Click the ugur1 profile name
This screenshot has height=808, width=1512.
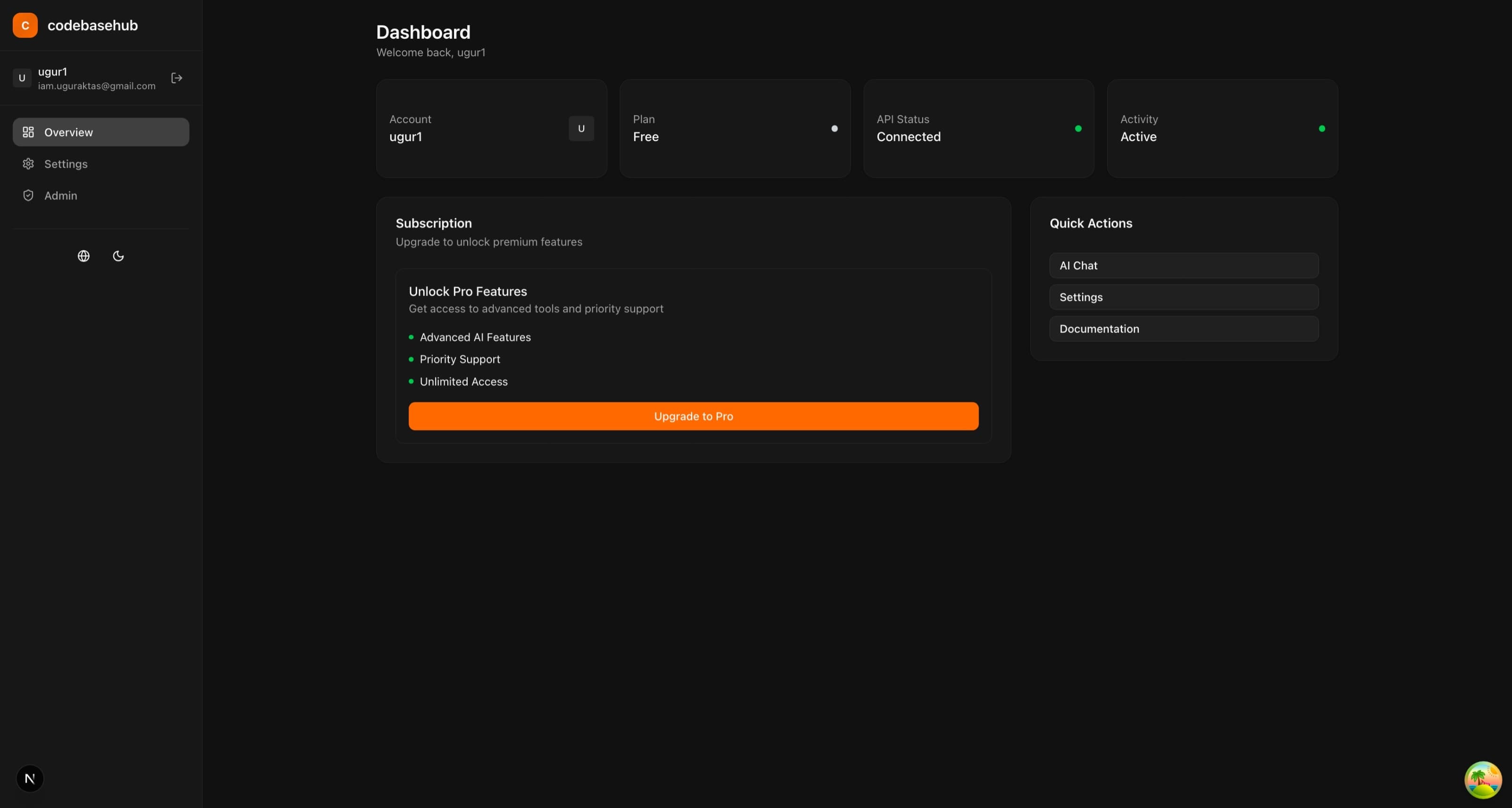(53, 72)
